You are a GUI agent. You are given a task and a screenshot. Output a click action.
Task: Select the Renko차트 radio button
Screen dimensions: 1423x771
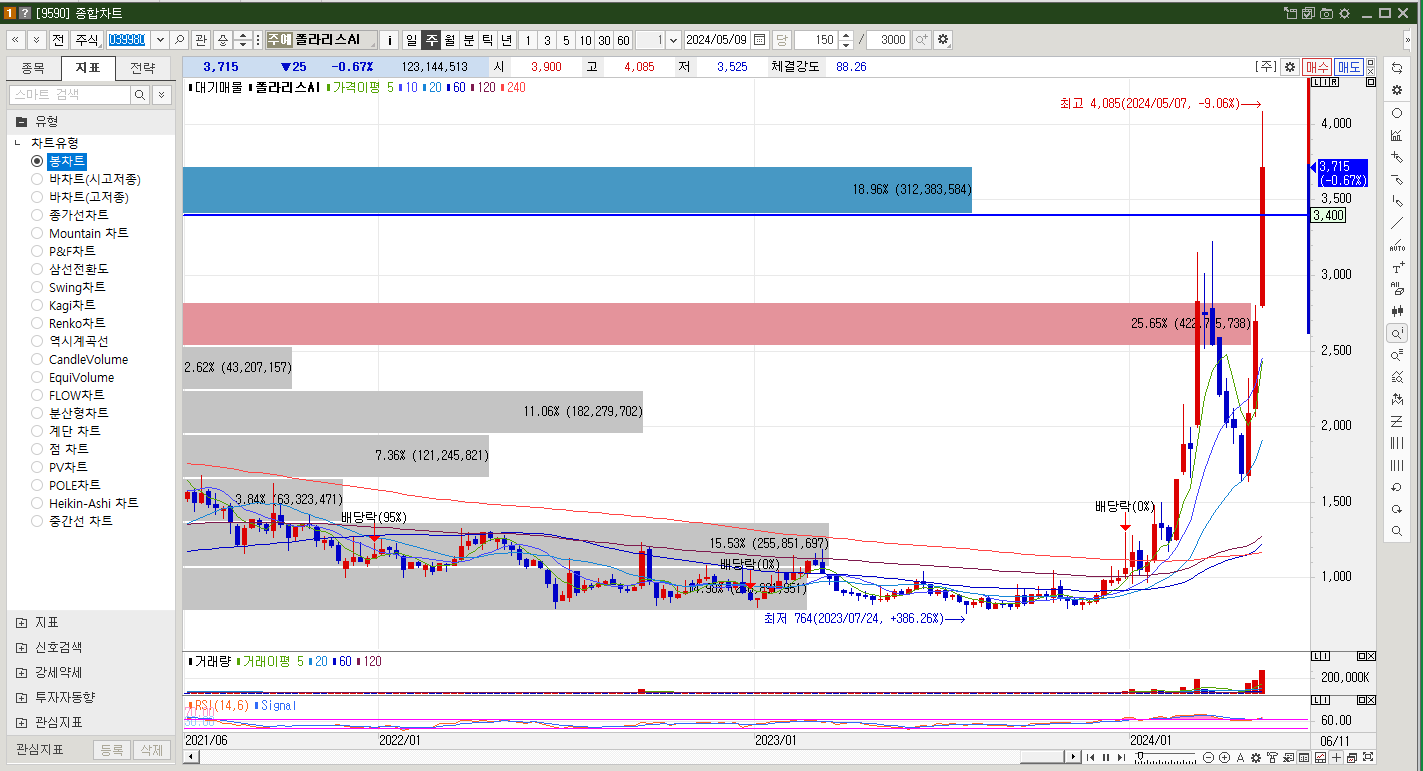37,323
